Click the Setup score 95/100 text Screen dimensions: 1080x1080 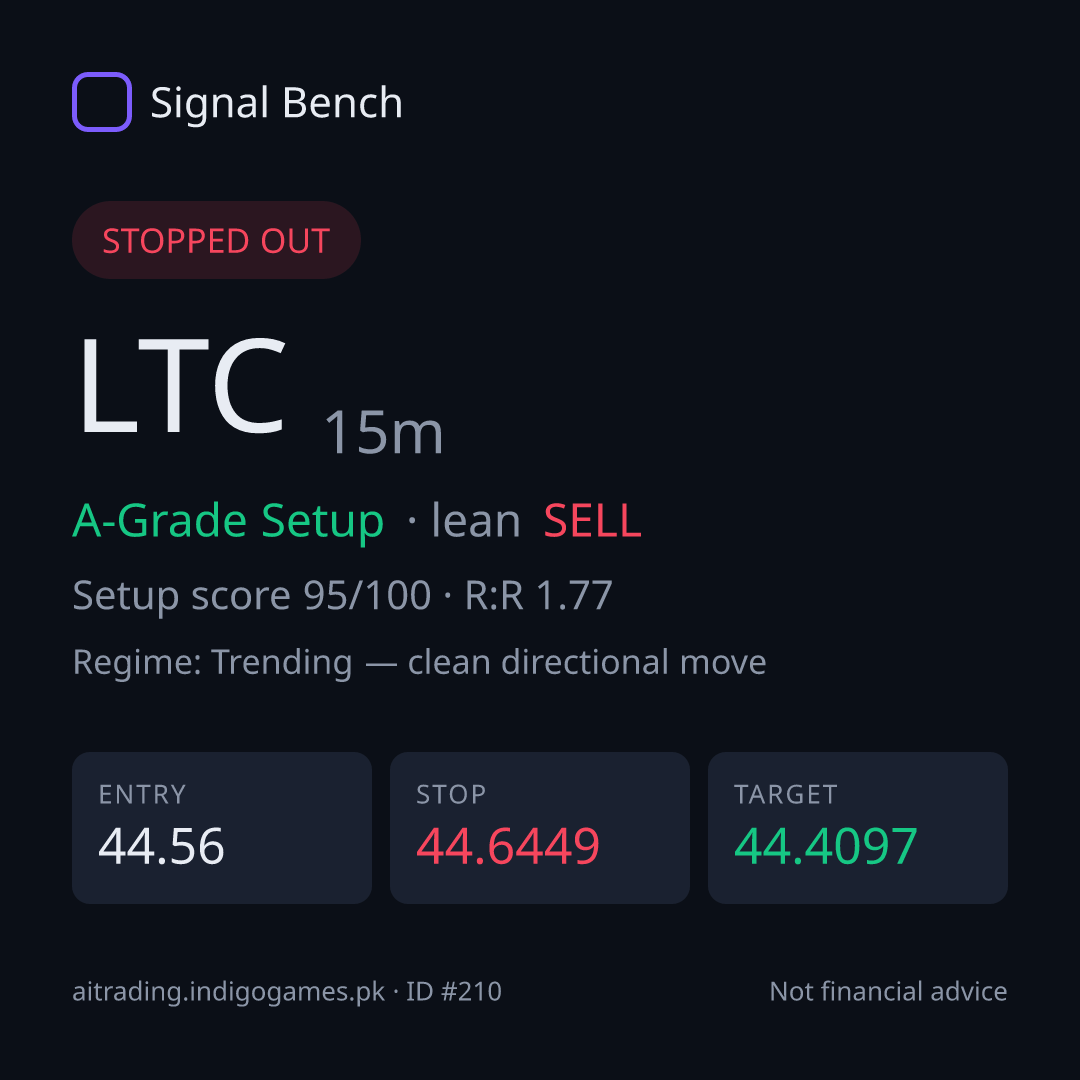pos(251,595)
